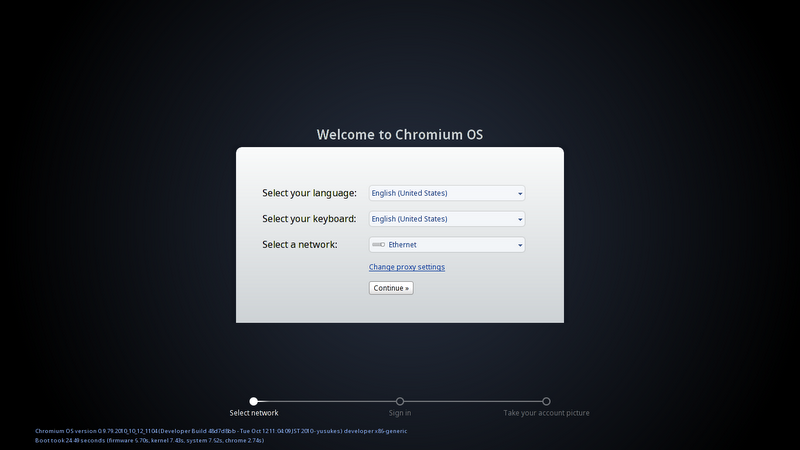Click the Ethernet connection icon

(379, 245)
